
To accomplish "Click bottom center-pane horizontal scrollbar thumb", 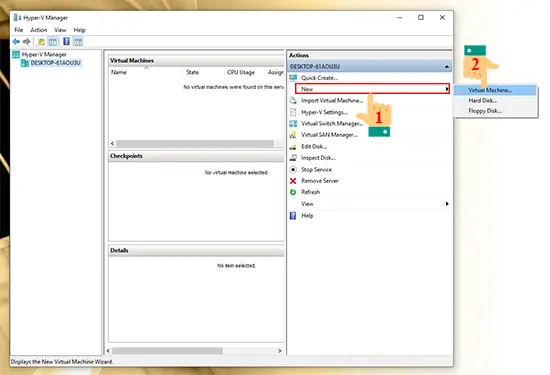I will 167,351.
